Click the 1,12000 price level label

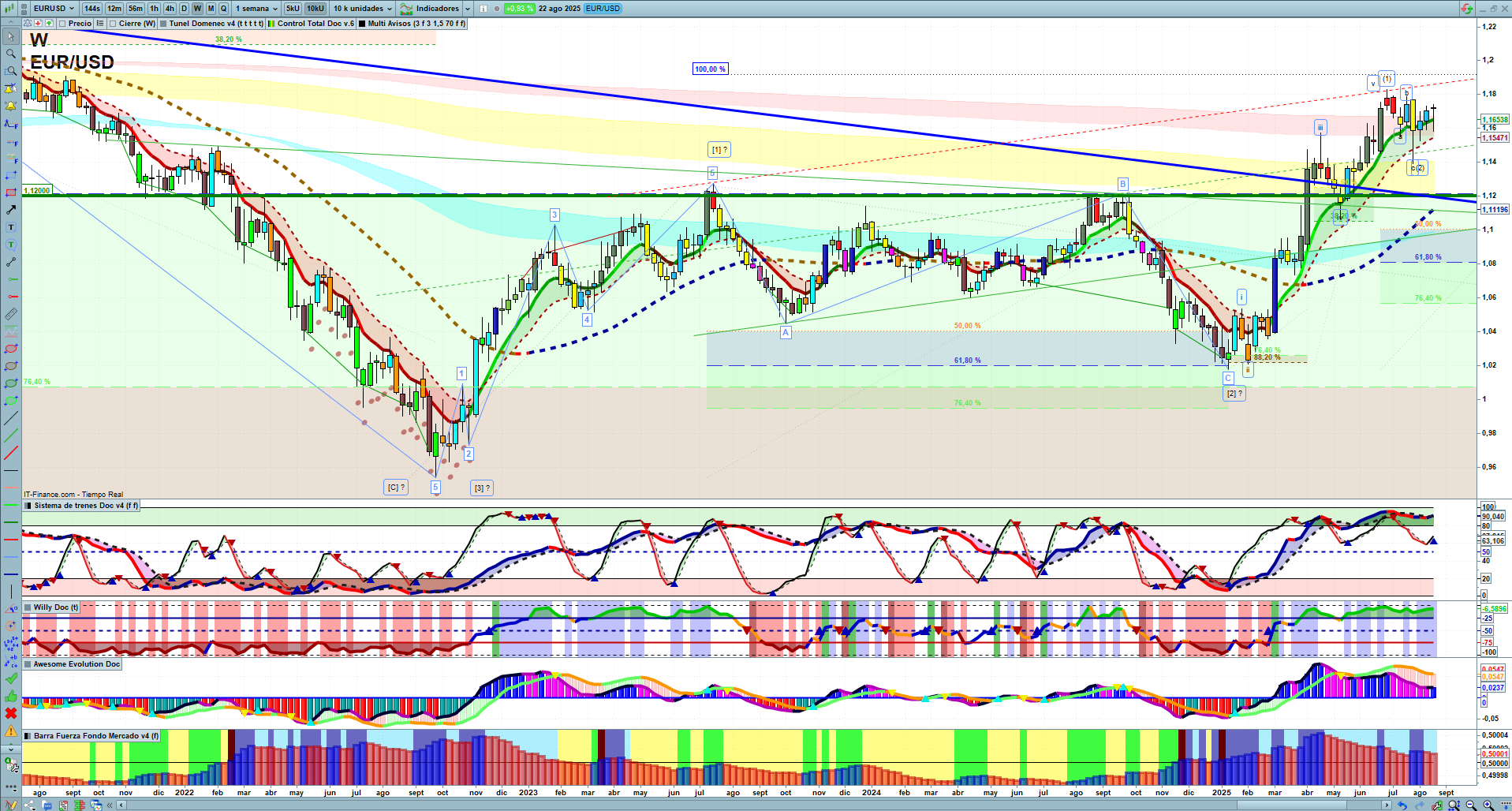[x=37, y=191]
